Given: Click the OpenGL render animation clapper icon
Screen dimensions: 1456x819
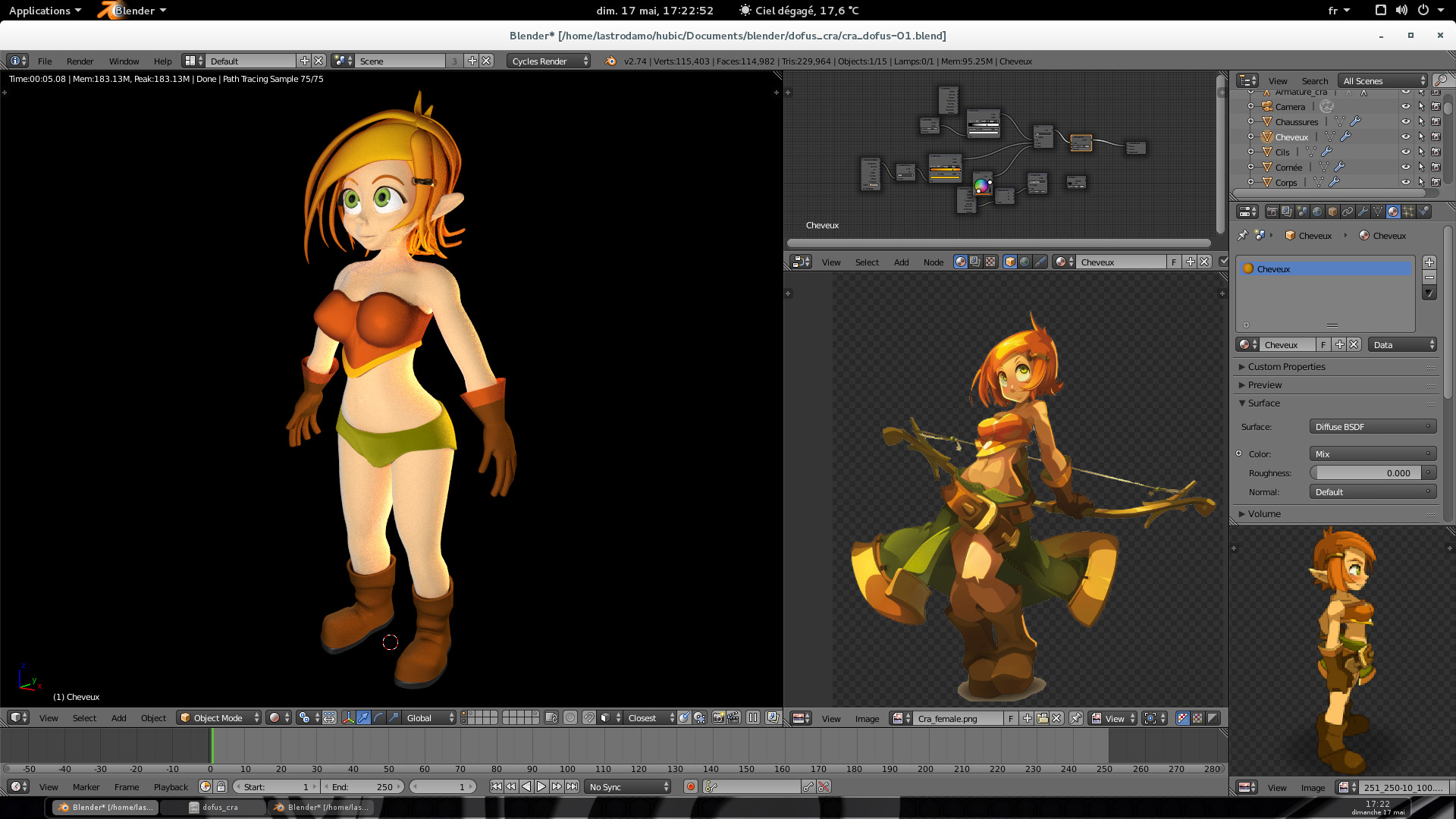Looking at the screenshot, I should (733, 717).
